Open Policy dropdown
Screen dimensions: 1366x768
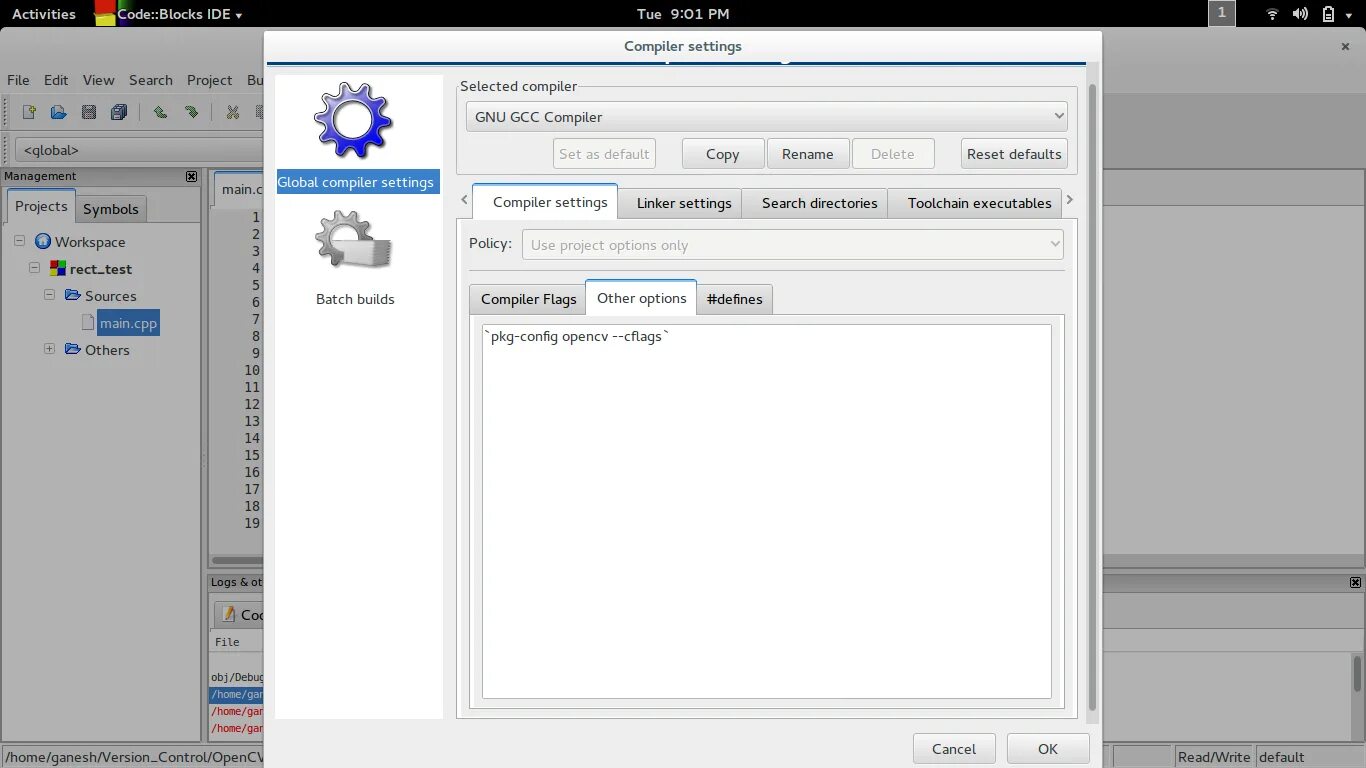(x=792, y=244)
